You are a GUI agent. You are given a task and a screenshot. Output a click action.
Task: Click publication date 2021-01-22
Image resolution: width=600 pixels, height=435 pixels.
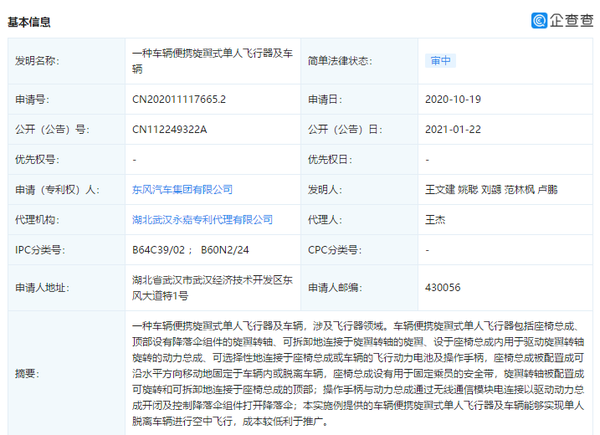coord(453,129)
